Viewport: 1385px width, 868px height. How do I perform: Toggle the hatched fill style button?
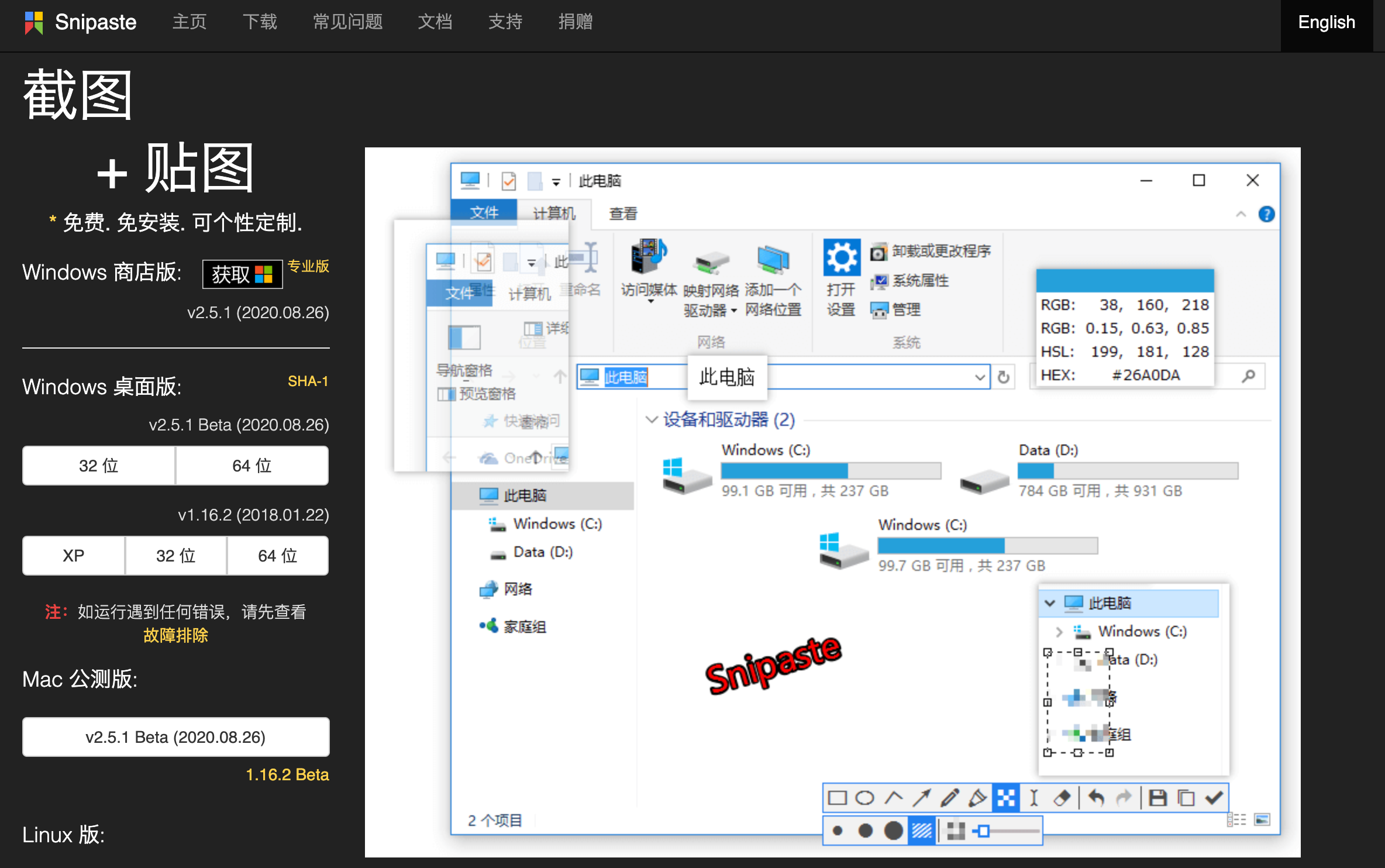(922, 831)
